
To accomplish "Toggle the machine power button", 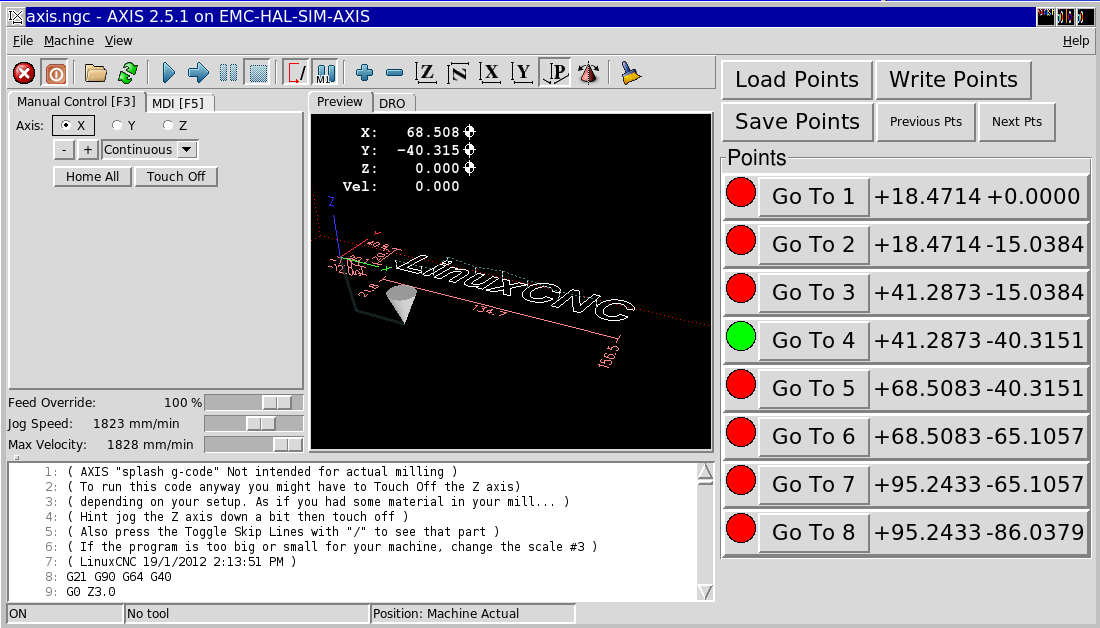I will (55, 73).
